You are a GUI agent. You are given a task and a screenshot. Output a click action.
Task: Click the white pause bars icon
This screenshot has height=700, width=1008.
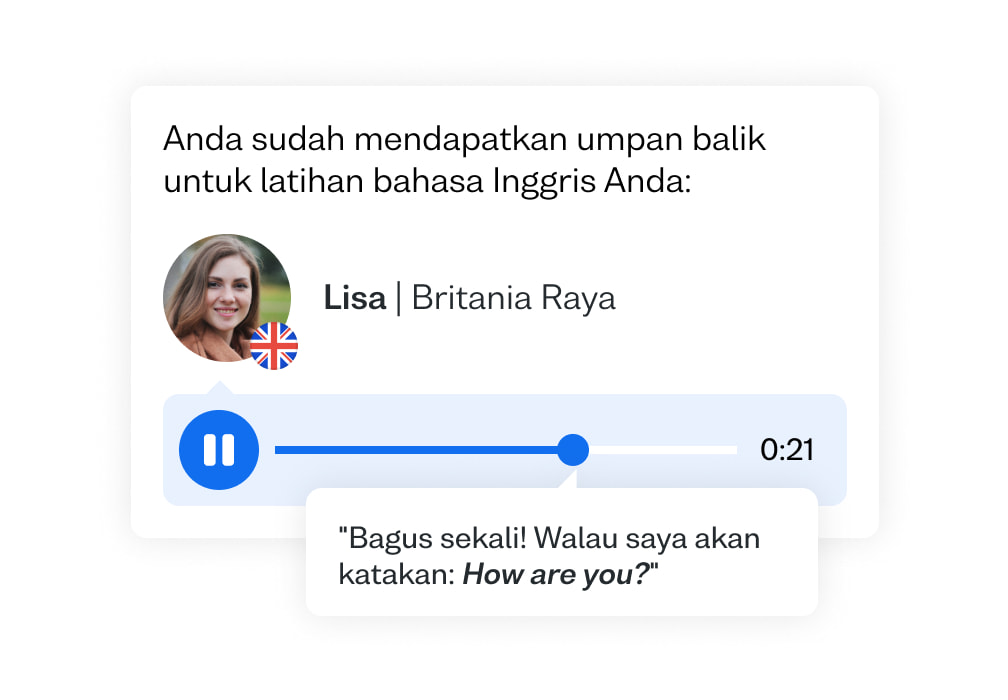pos(219,449)
